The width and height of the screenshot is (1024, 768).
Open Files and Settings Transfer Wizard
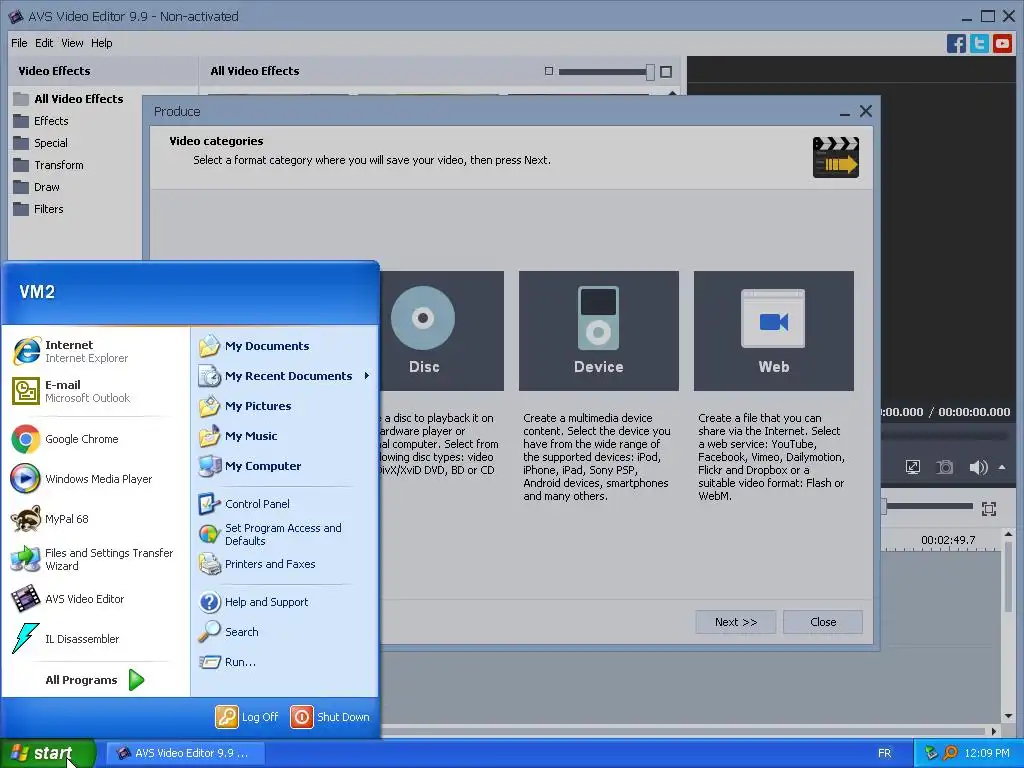click(95, 559)
